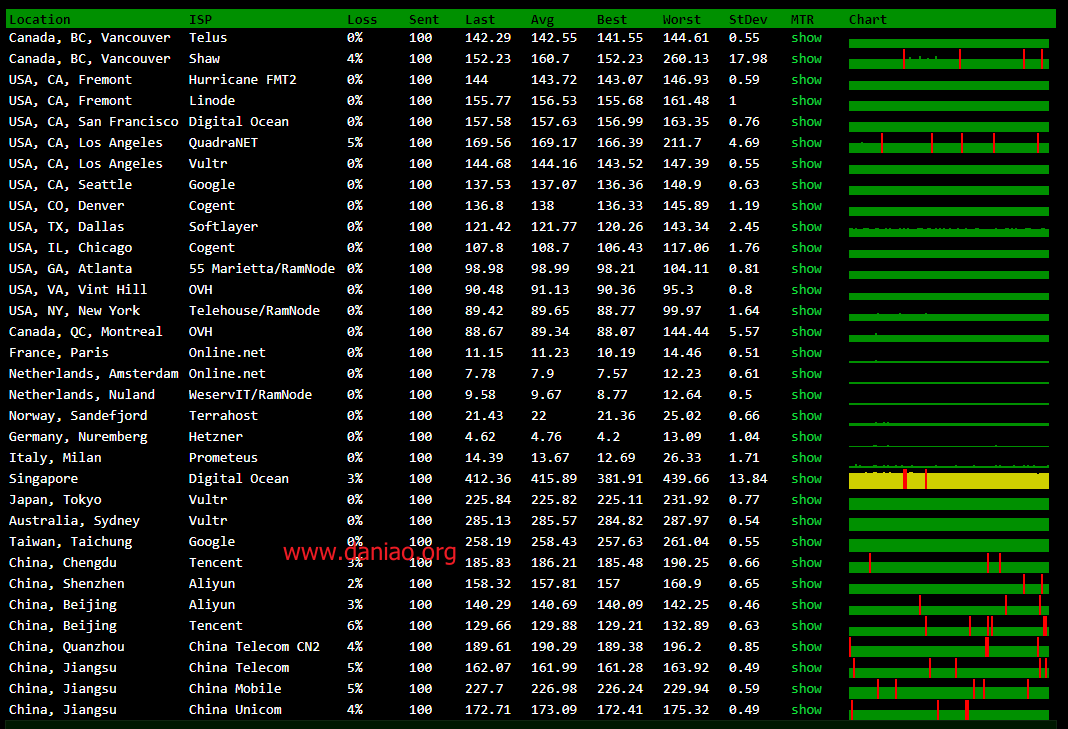Click the Worst column header
This screenshot has width=1068, height=729.
(682, 20)
